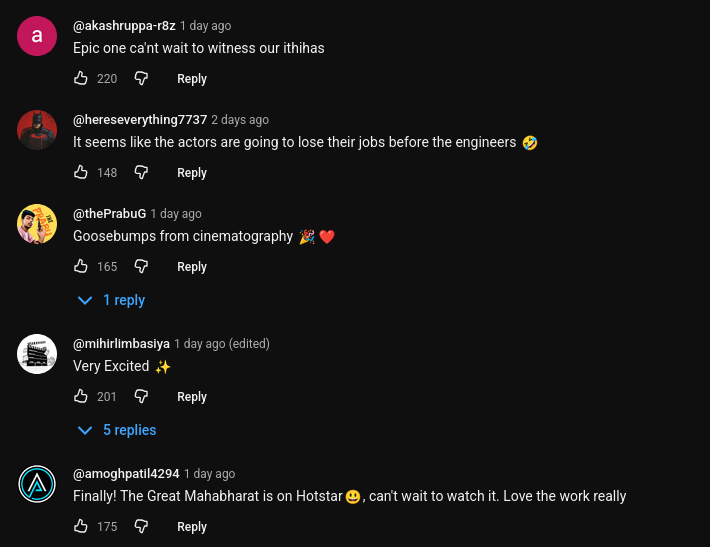Dislike @mihirlimbasiya's comment

click(x=141, y=396)
